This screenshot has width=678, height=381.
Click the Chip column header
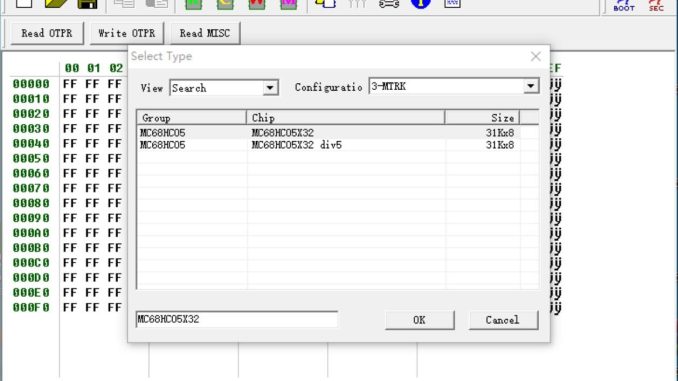point(345,118)
